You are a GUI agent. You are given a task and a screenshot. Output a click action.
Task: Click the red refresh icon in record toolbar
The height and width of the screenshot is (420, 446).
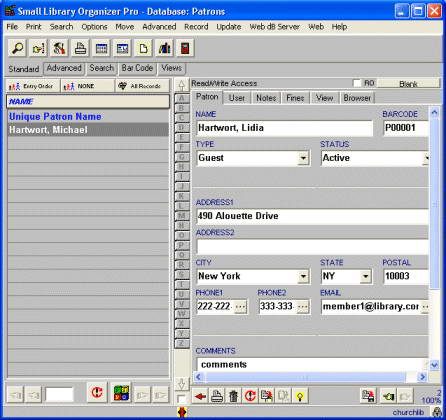pos(250,396)
